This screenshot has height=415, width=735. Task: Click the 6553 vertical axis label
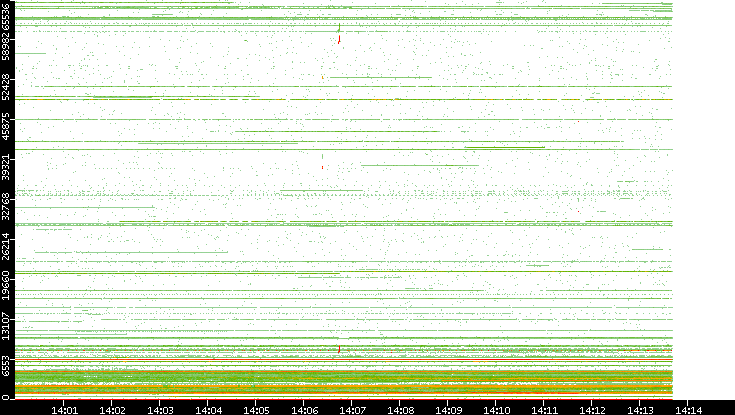coord(8,363)
